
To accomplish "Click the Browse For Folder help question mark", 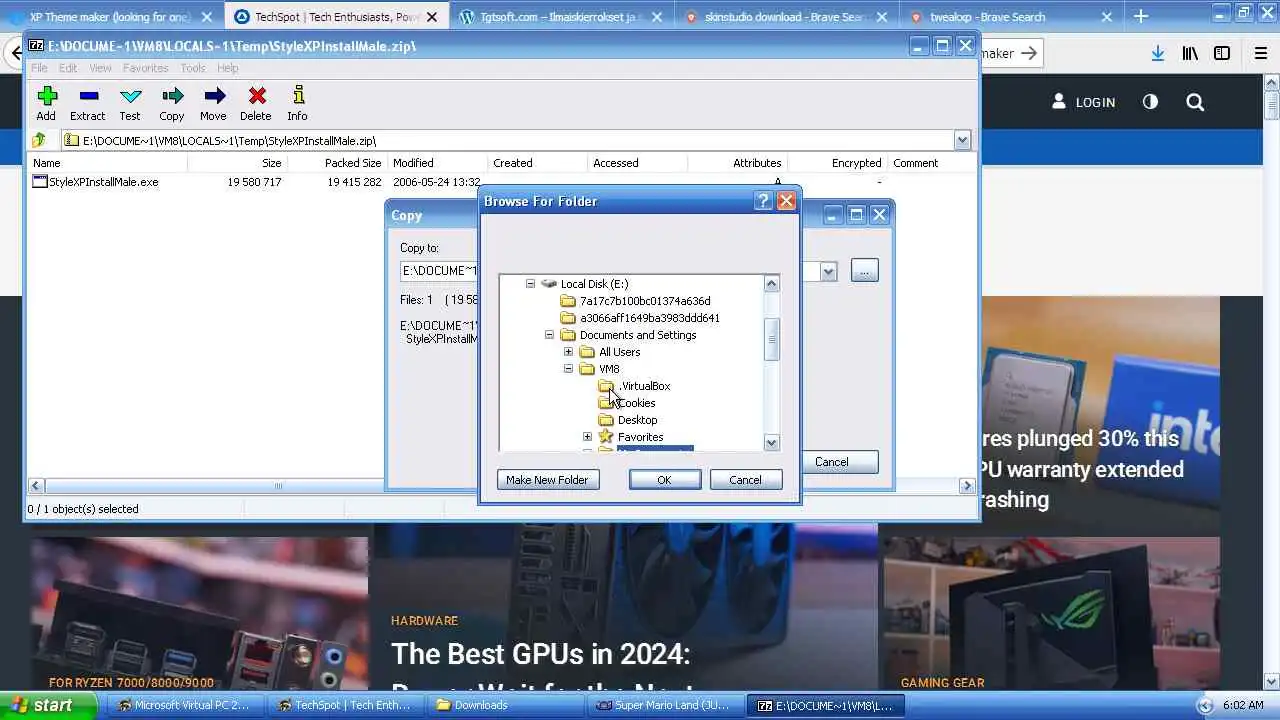I will pyautogui.click(x=763, y=201).
